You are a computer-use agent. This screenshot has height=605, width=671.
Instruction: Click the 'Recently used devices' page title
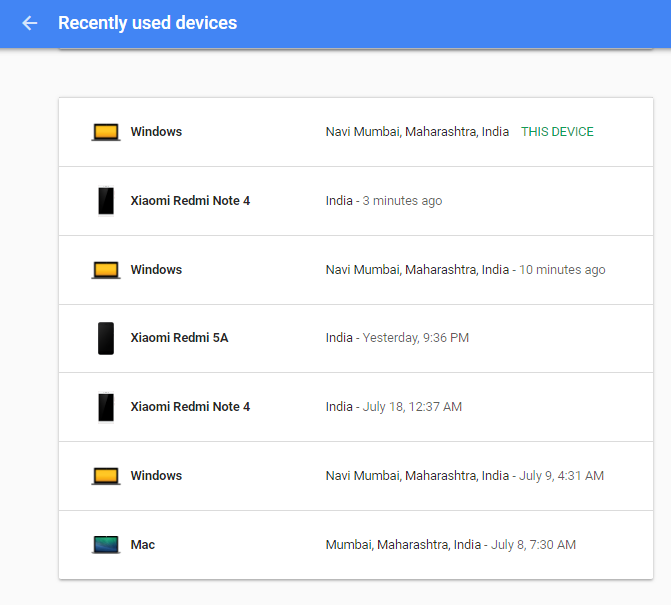pos(147,23)
